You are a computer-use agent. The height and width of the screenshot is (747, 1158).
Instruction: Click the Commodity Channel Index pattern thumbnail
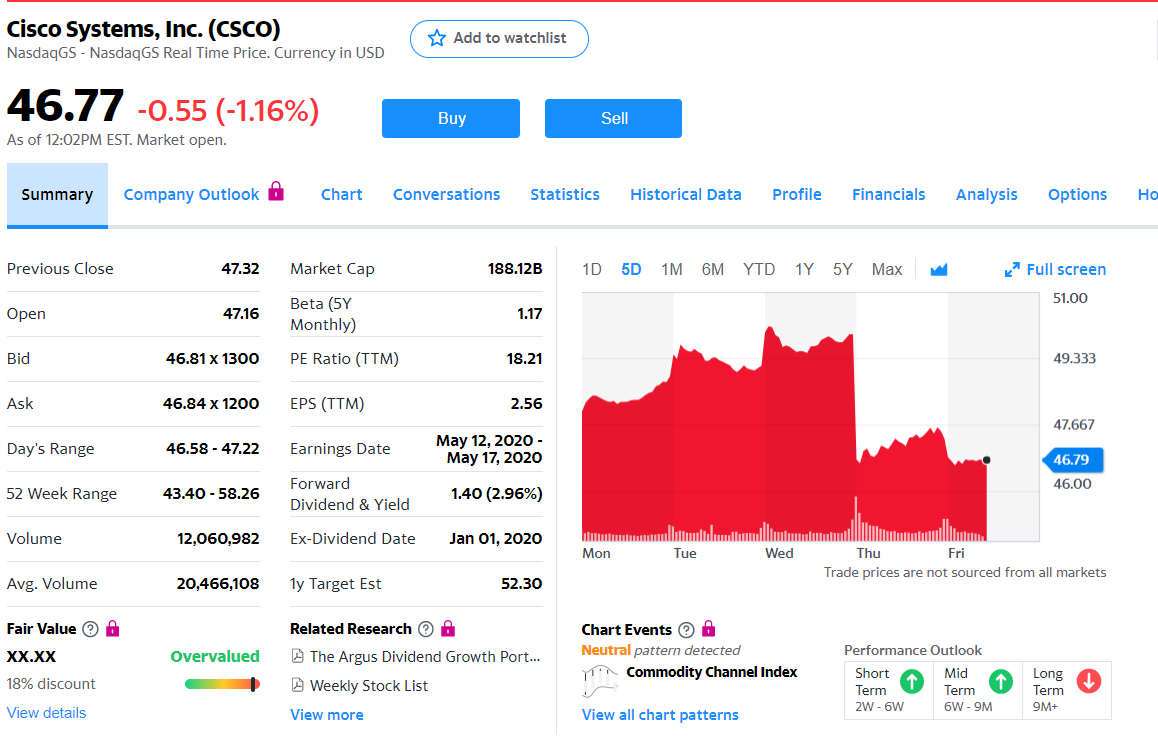[600, 681]
